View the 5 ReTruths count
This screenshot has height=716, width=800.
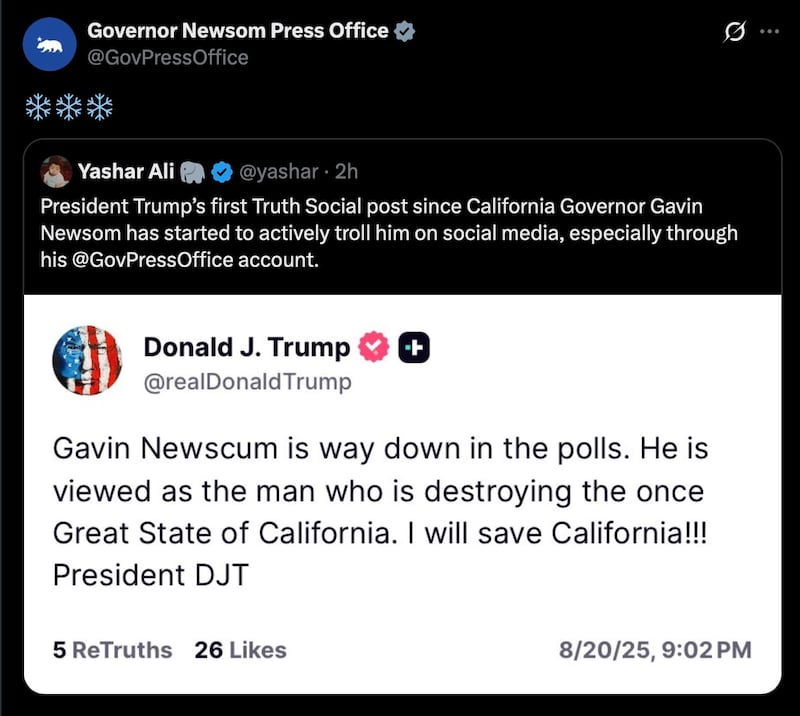[x=112, y=650]
